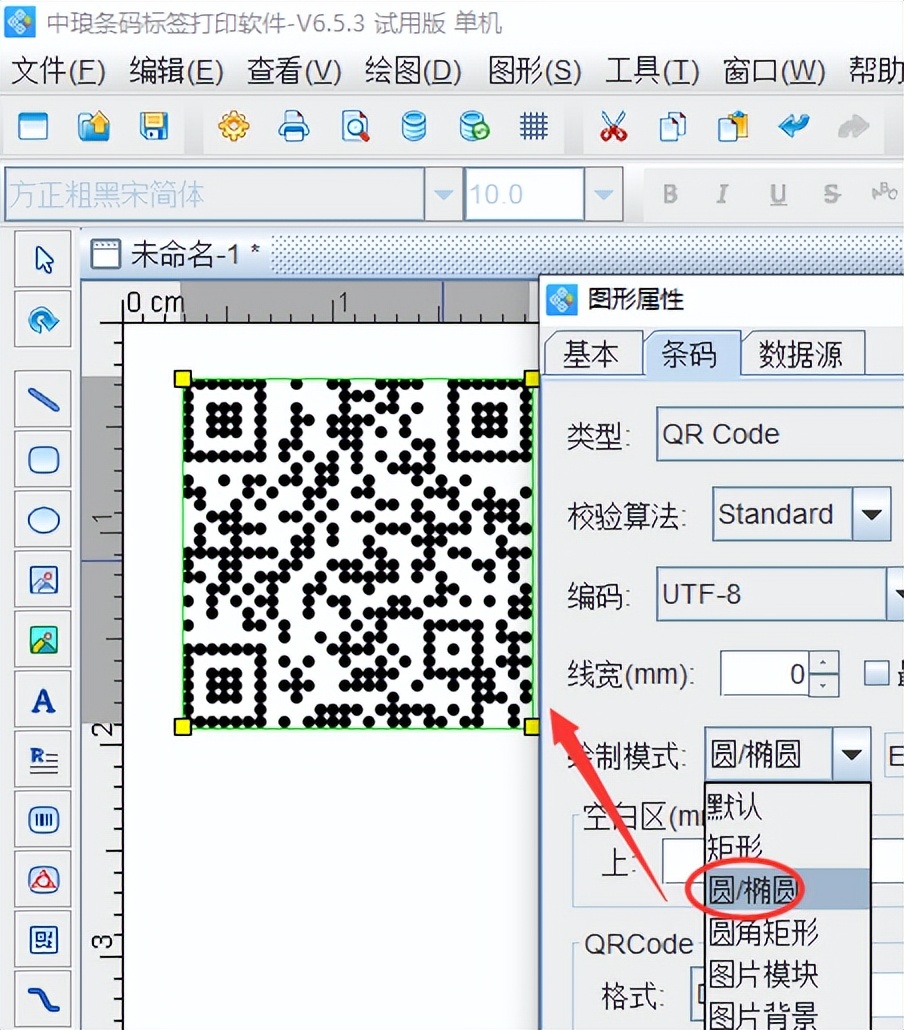Choose 图片背景 from the draw mode list
The width and height of the screenshot is (904, 1030).
pos(788,1014)
